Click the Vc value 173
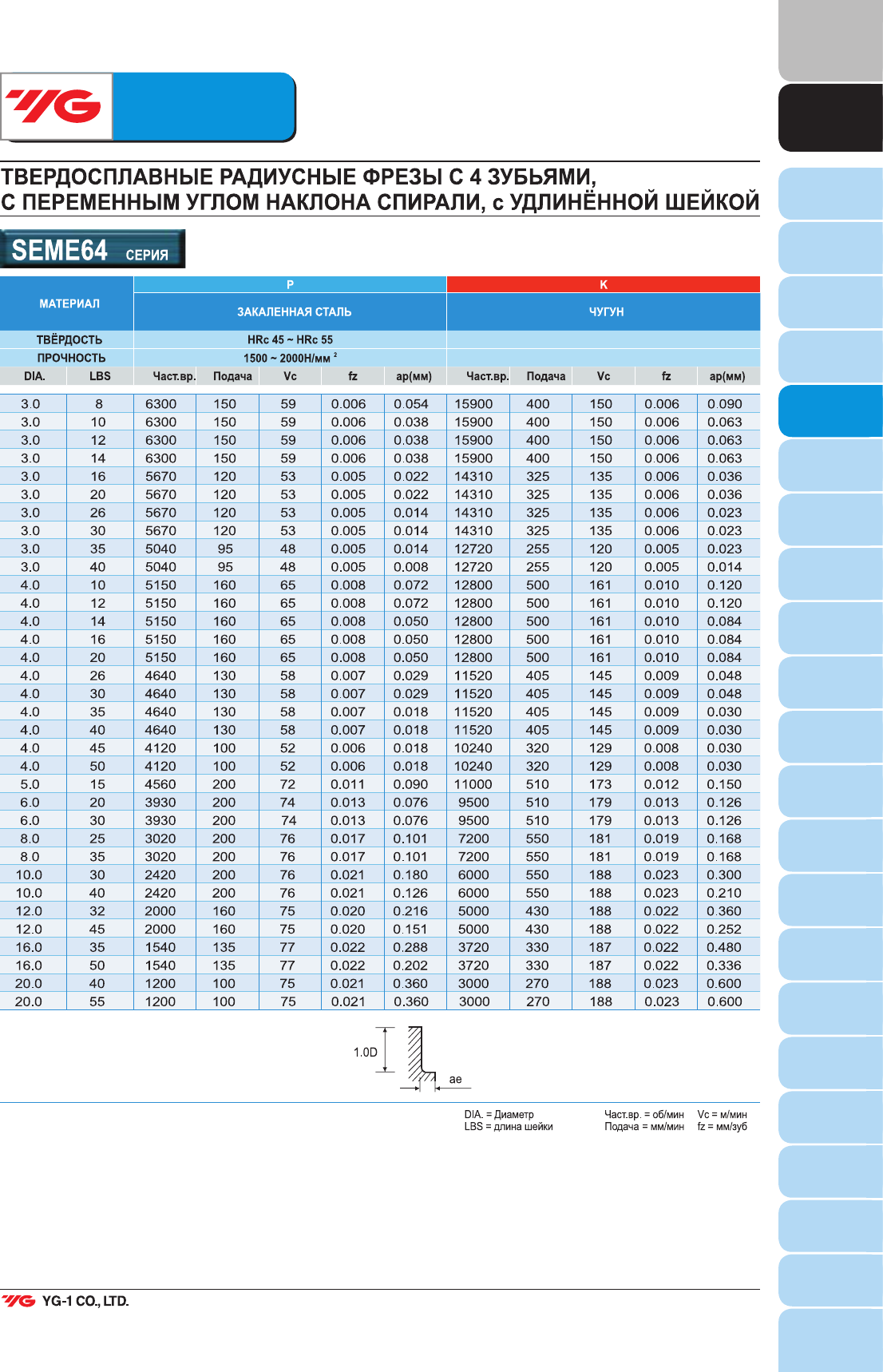This screenshot has width=883, height=1372. click(x=600, y=784)
